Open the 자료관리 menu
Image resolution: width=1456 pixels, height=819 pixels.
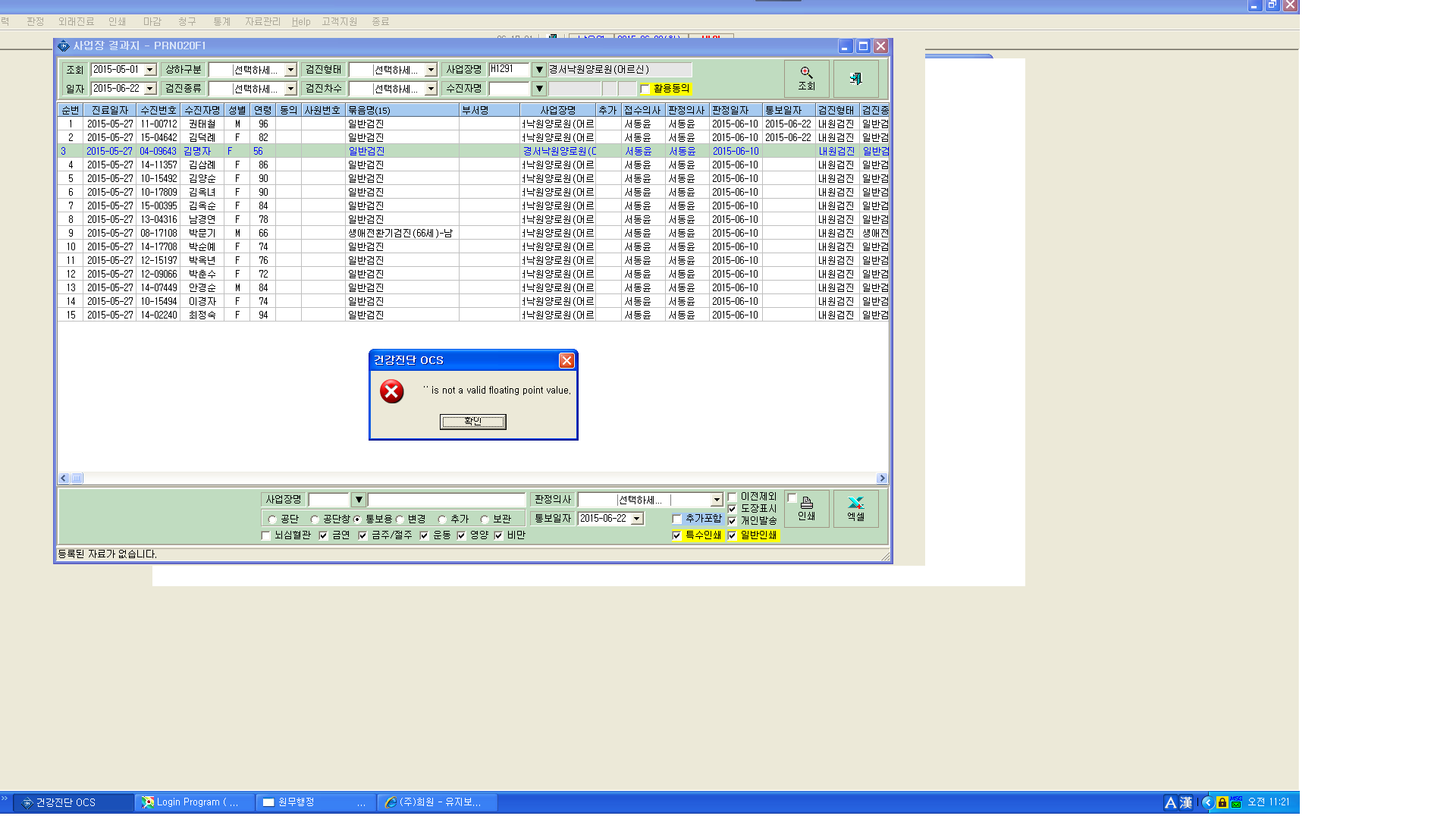(262, 22)
